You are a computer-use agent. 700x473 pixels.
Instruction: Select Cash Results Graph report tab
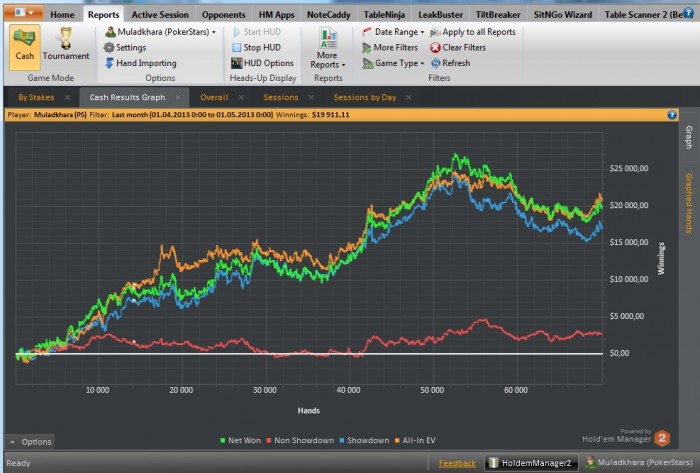click(x=127, y=97)
